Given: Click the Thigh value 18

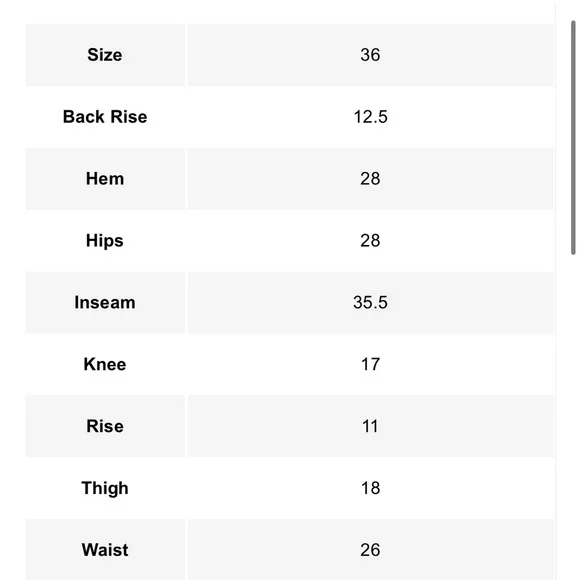Looking at the screenshot, I should 370,488.
